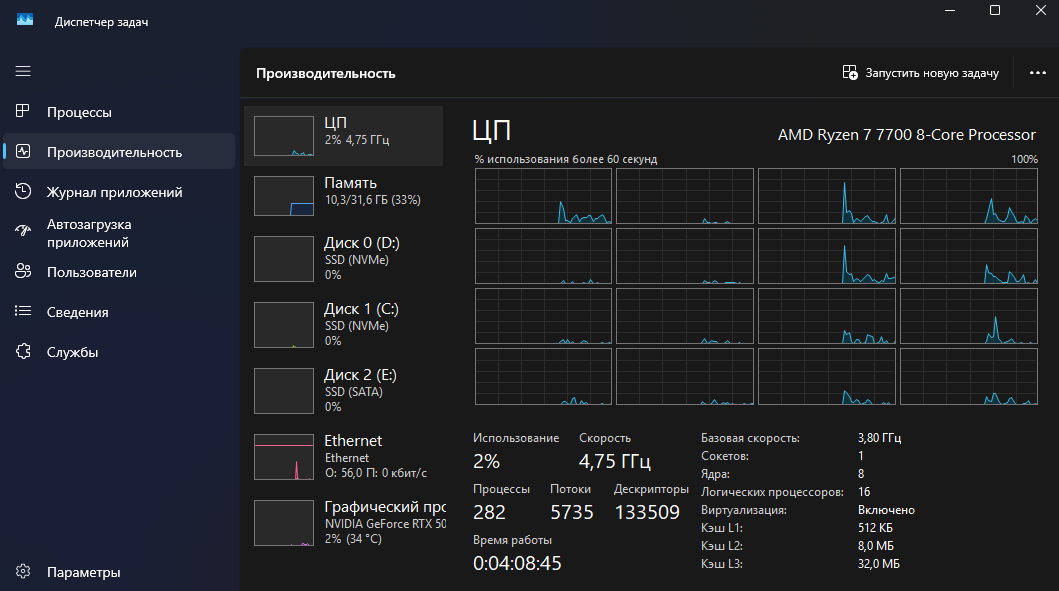Click Run new task button
1059x591 pixels.
coord(921,73)
